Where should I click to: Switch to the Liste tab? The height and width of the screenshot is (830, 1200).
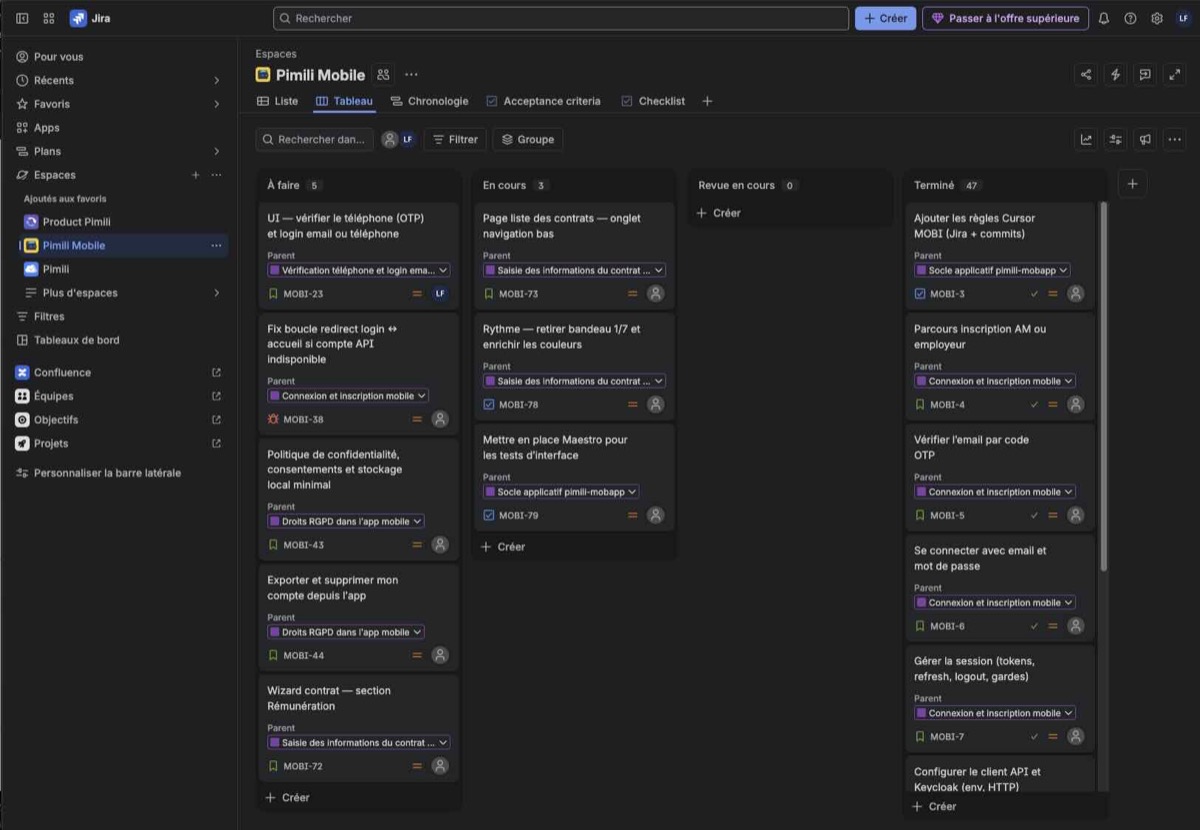277,101
